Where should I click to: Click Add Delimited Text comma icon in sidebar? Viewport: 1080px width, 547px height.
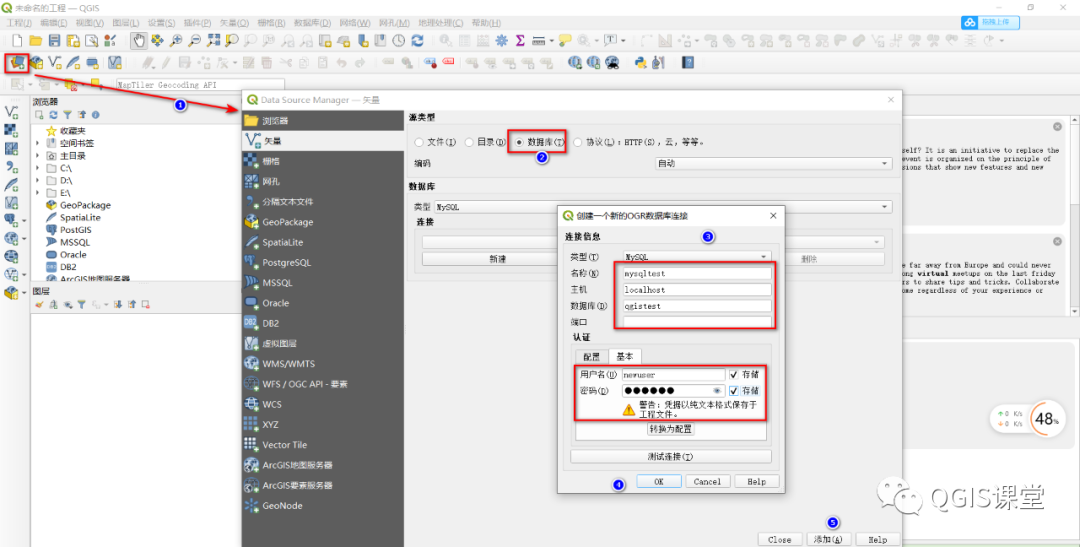12,166
